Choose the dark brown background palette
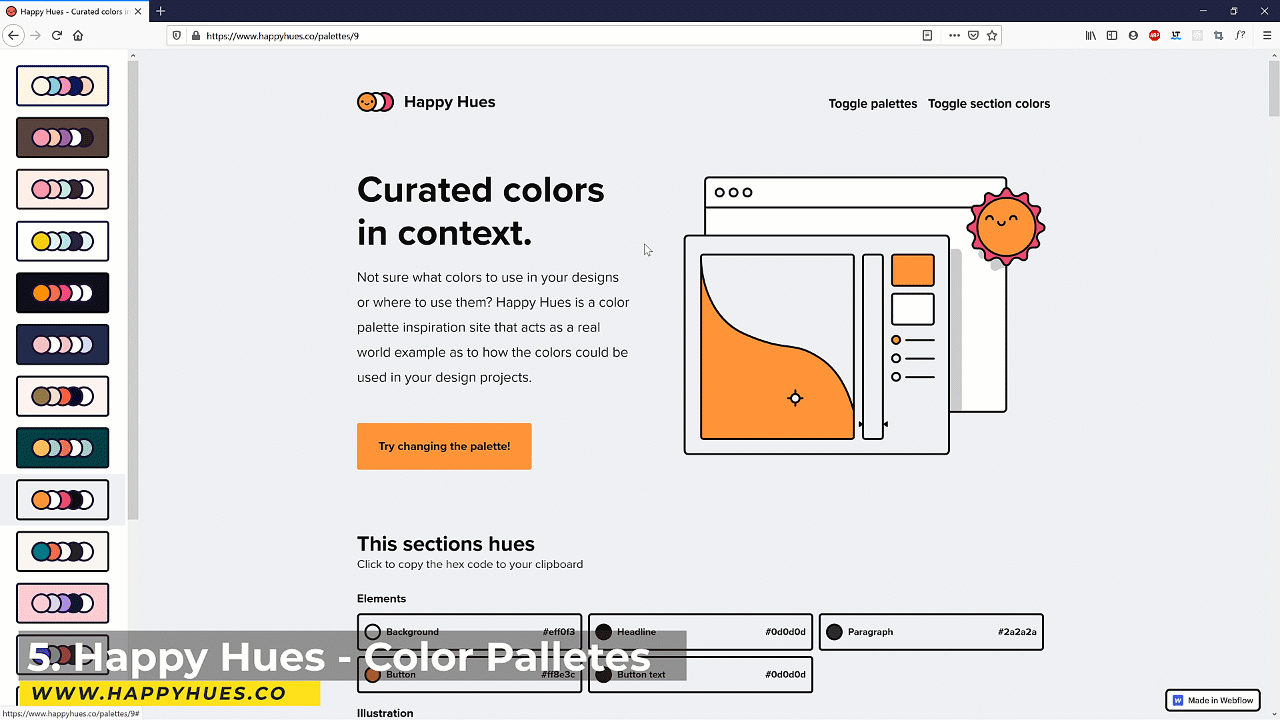The image size is (1280, 720). pyautogui.click(x=62, y=138)
